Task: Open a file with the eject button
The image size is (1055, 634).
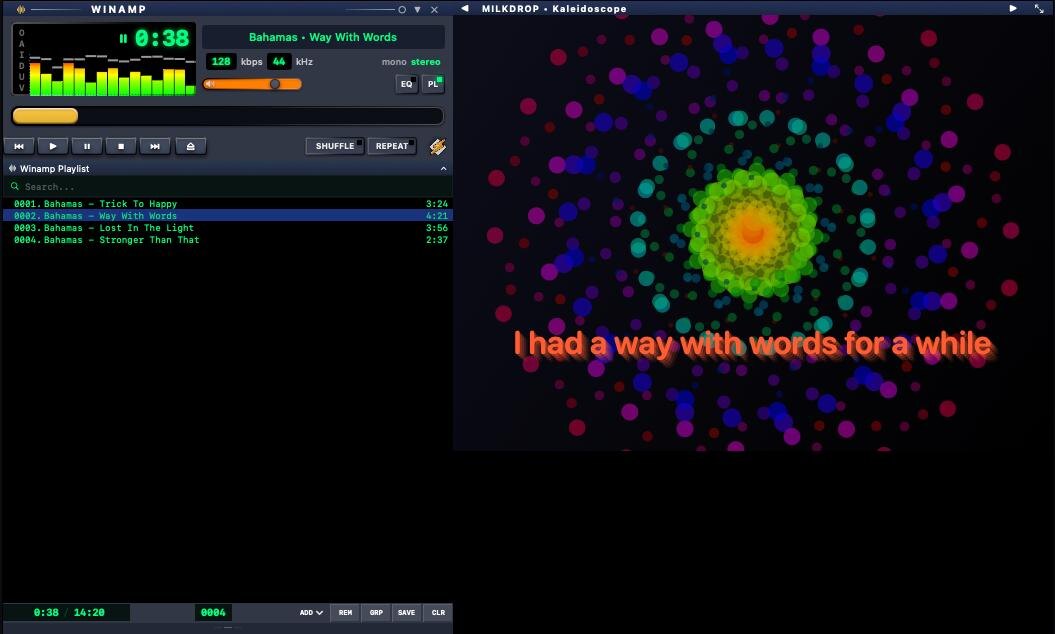Action: point(190,146)
